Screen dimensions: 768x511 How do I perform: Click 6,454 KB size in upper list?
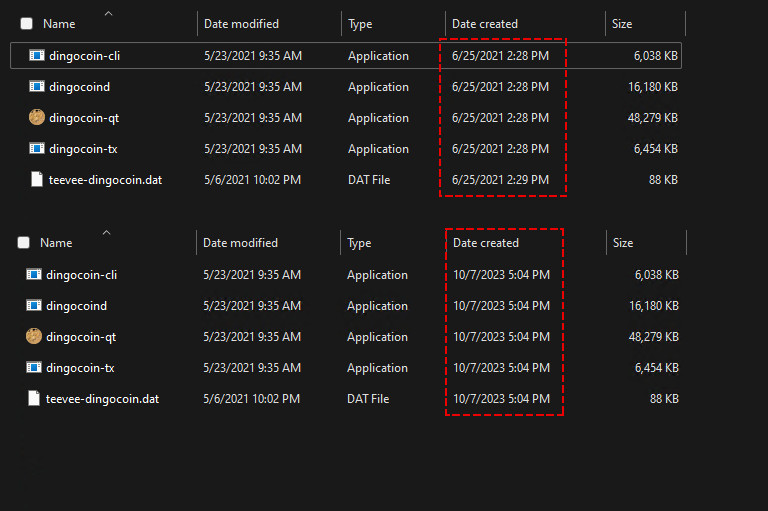656,149
